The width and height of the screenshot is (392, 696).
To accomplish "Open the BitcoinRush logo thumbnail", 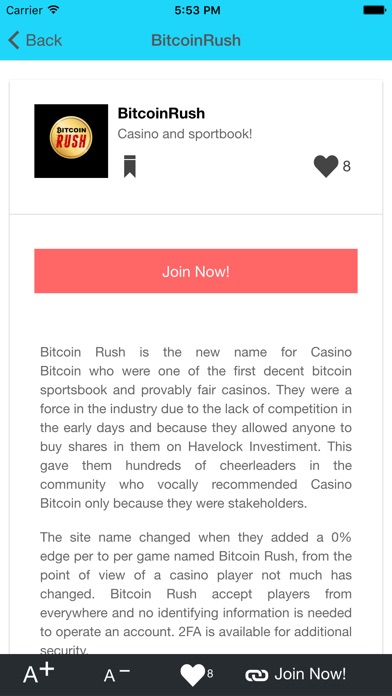I will (71, 141).
